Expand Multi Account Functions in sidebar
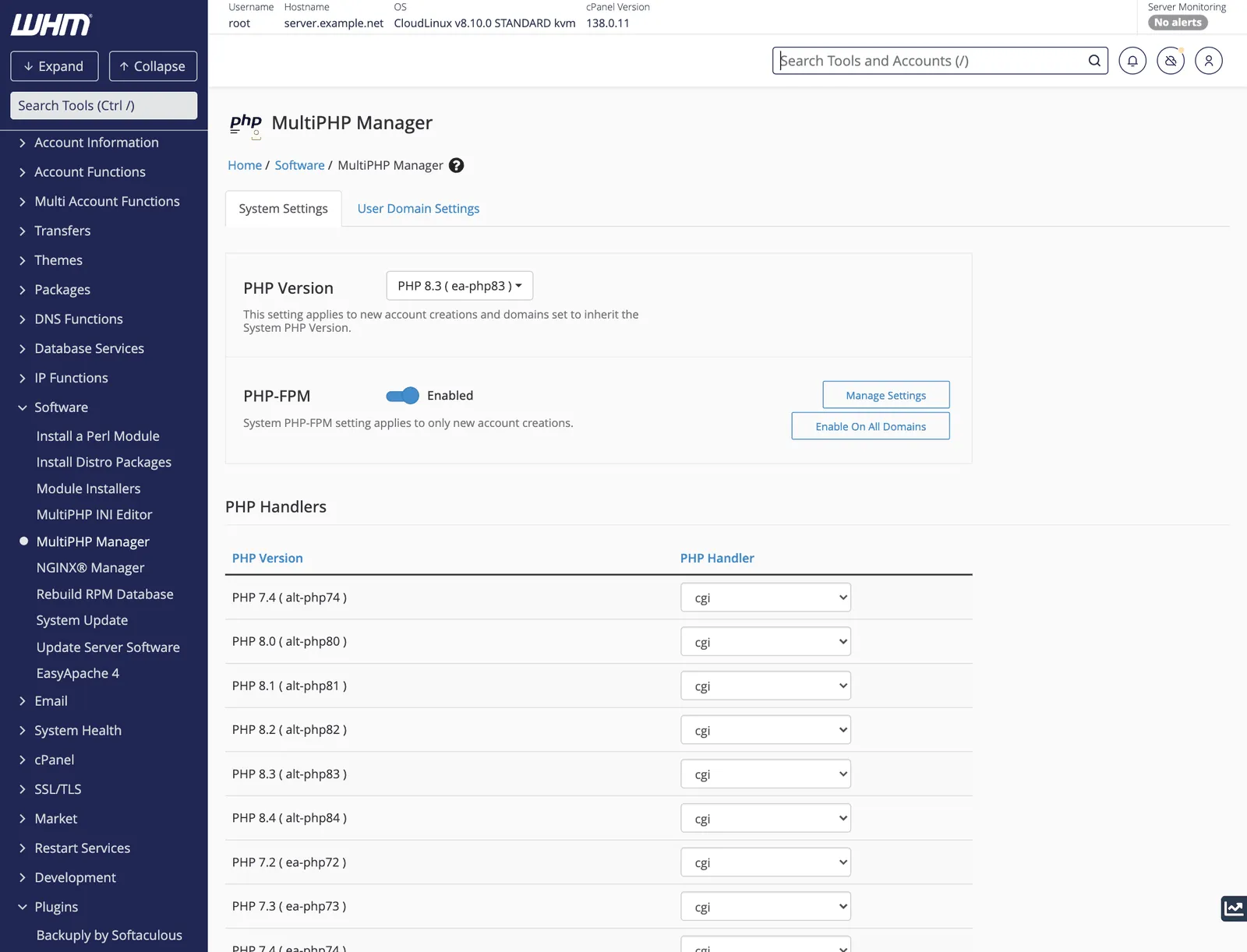 tap(107, 202)
